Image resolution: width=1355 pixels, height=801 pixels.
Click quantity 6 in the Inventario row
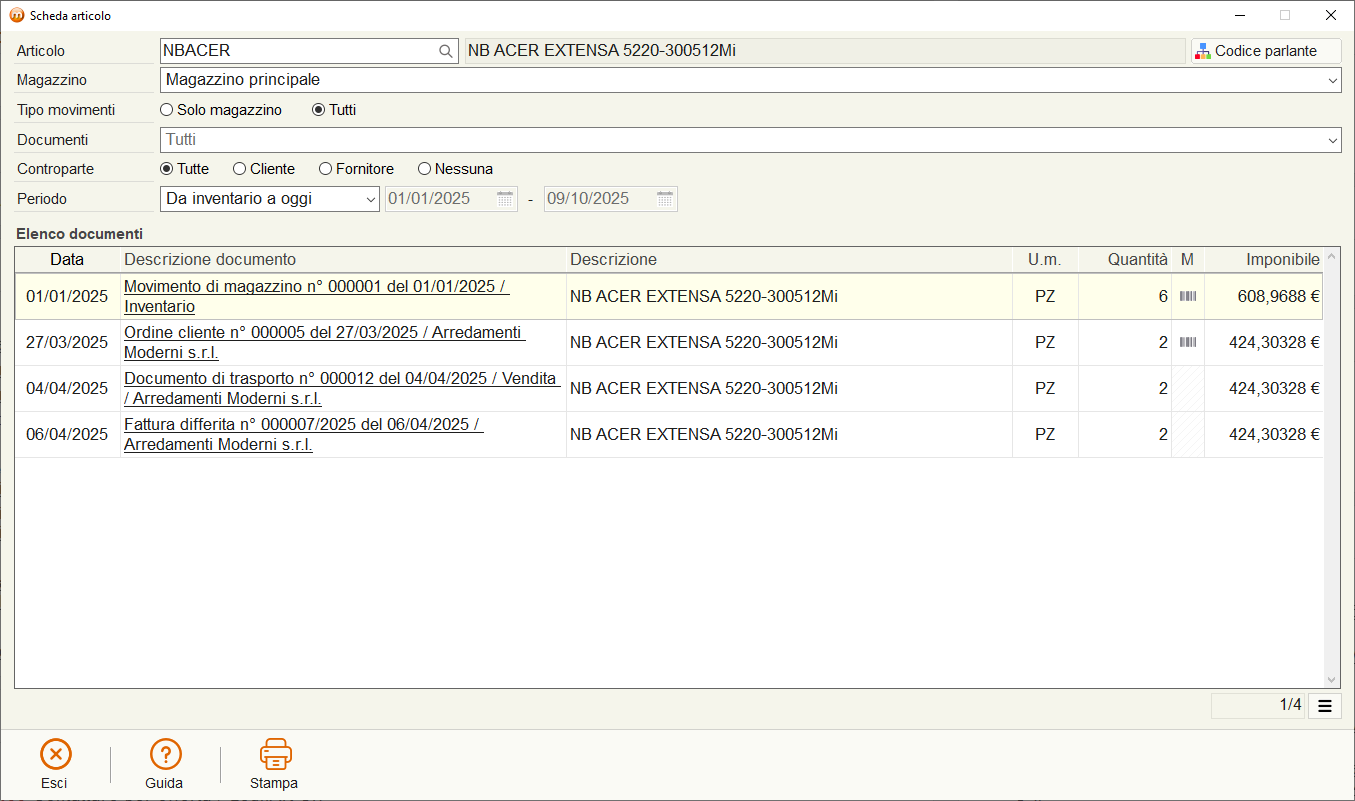1125,296
